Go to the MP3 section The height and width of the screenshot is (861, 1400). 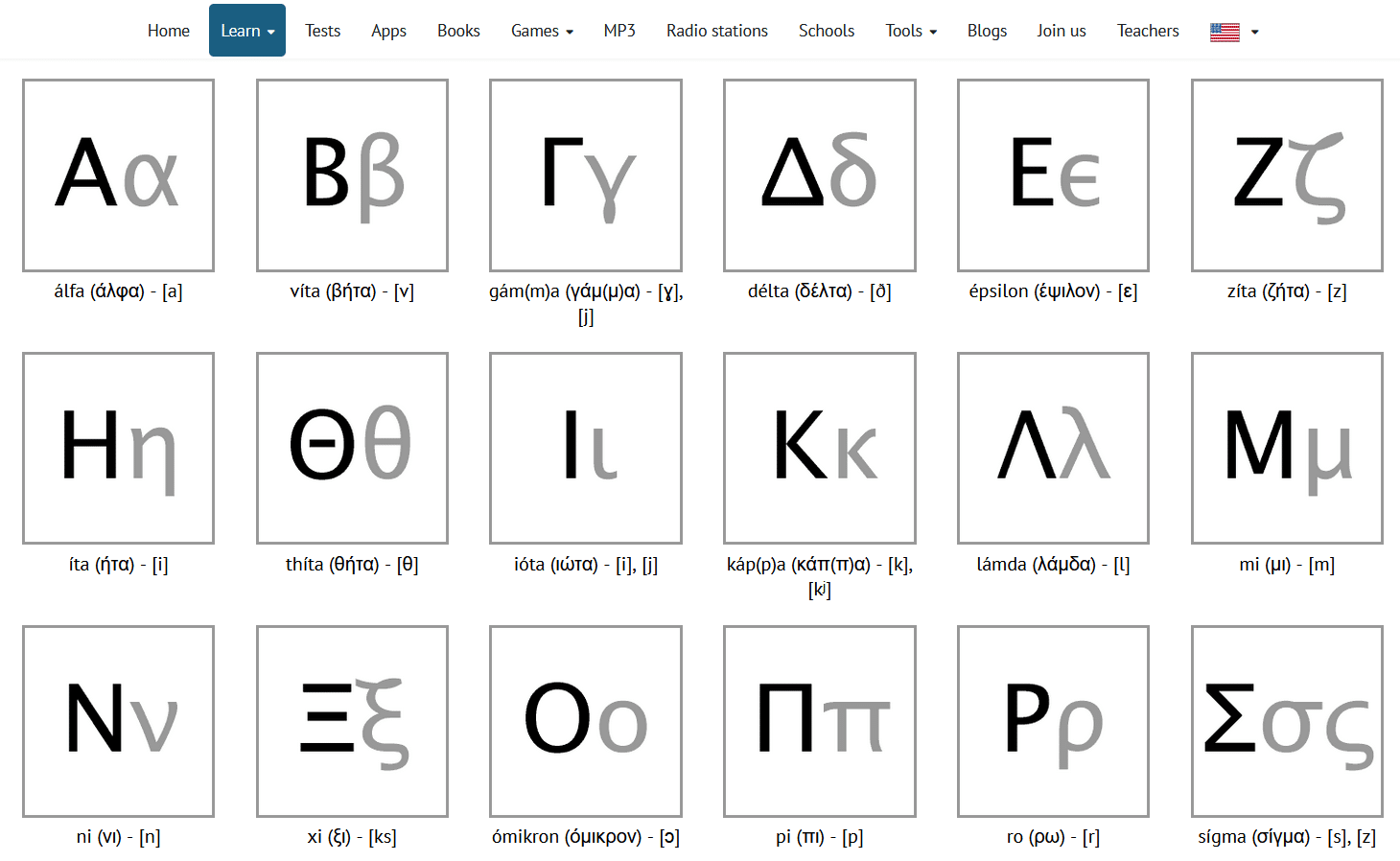pos(619,31)
